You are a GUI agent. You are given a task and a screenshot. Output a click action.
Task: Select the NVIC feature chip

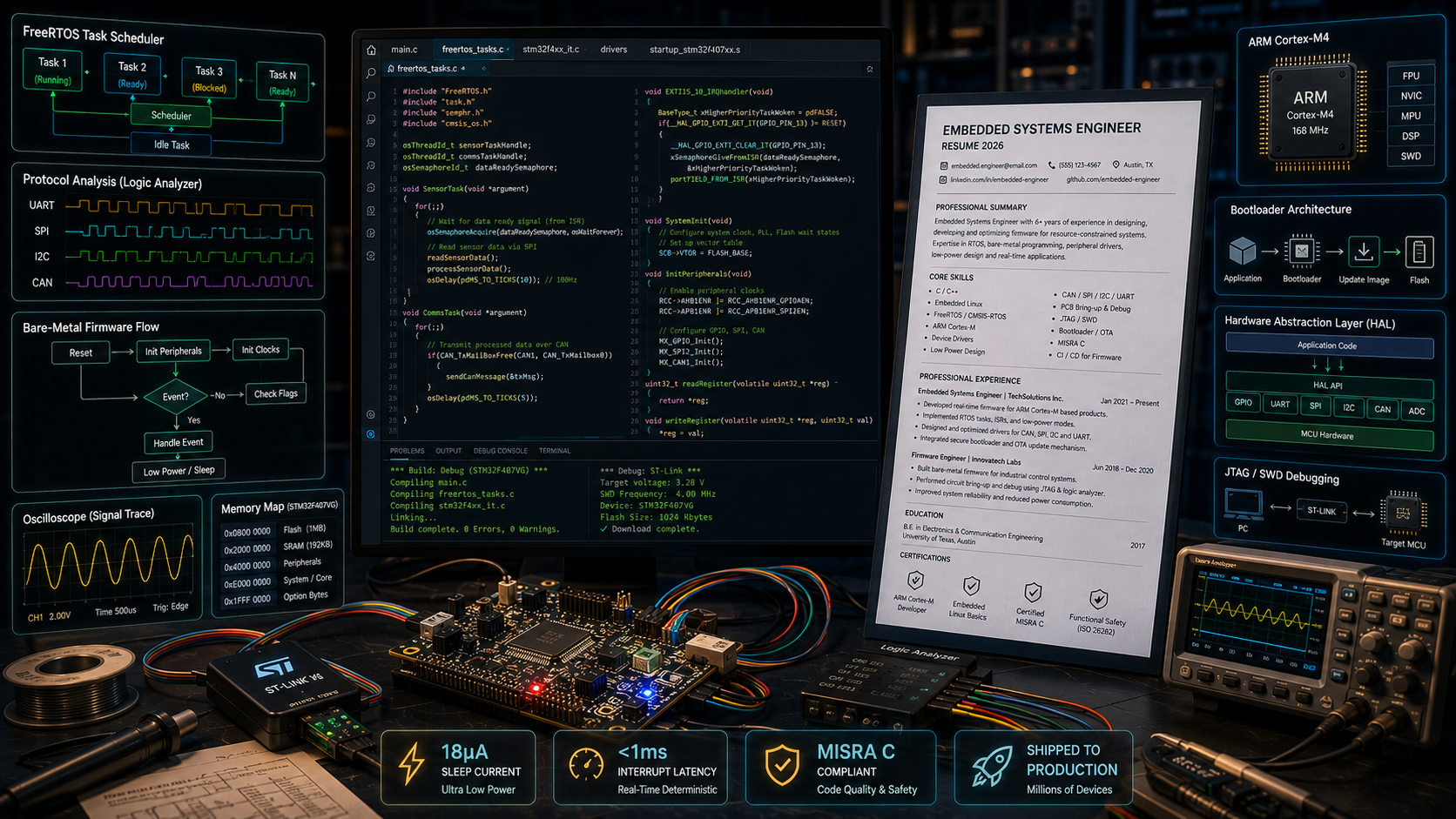[x=1411, y=96]
